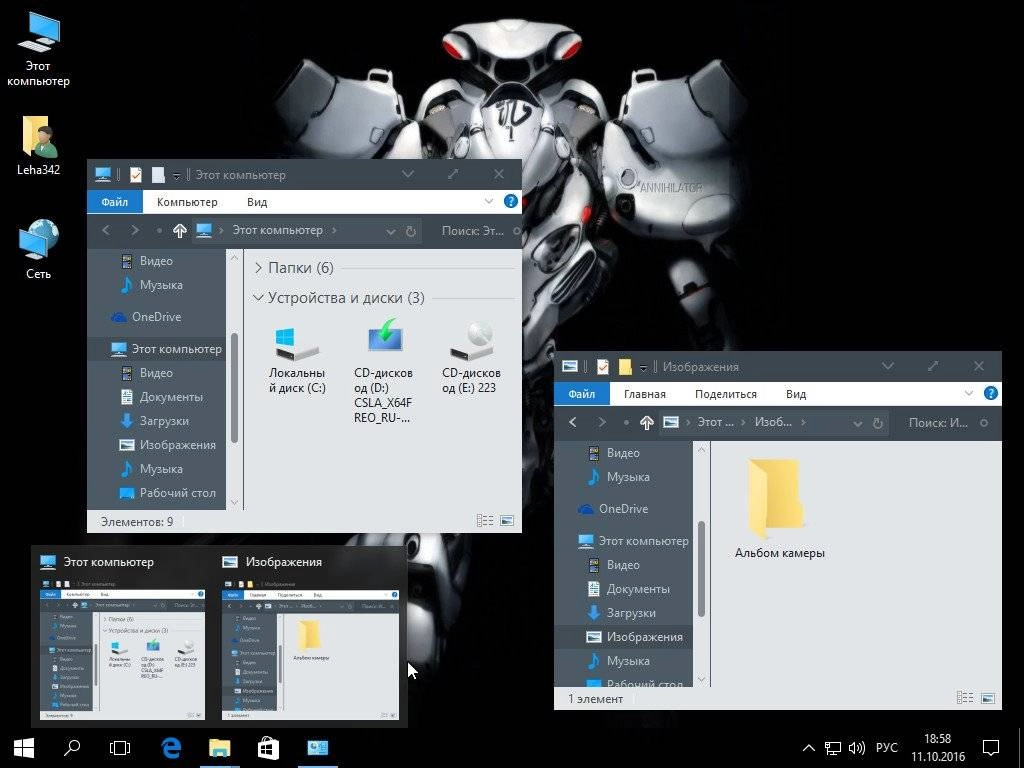Open Файл menu in Этот компьютер window
The image size is (1024, 768).
114,202
